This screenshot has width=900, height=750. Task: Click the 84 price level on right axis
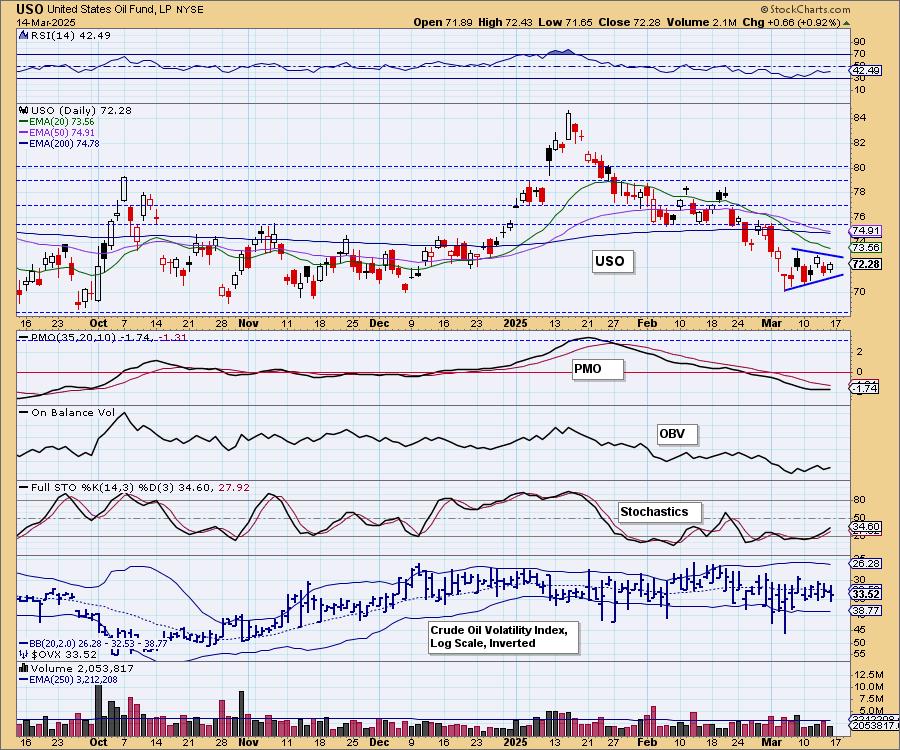point(860,118)
